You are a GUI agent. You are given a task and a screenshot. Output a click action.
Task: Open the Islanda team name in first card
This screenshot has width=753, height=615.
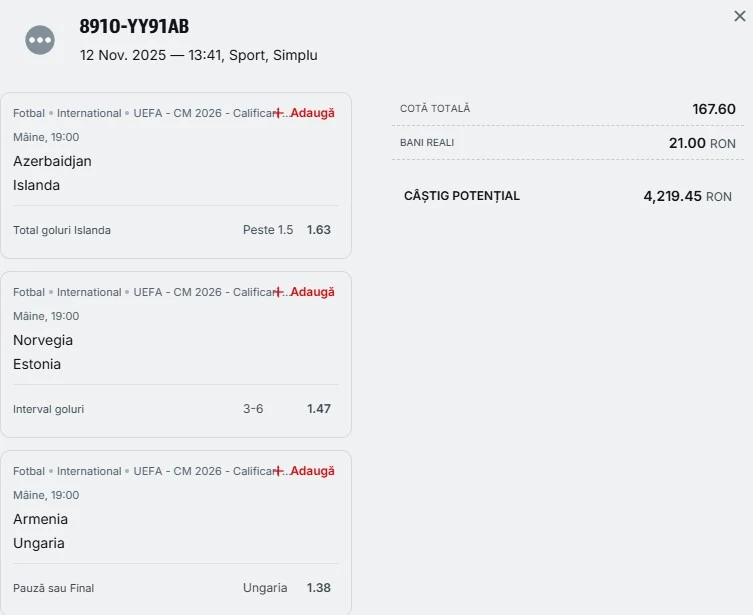36,185
